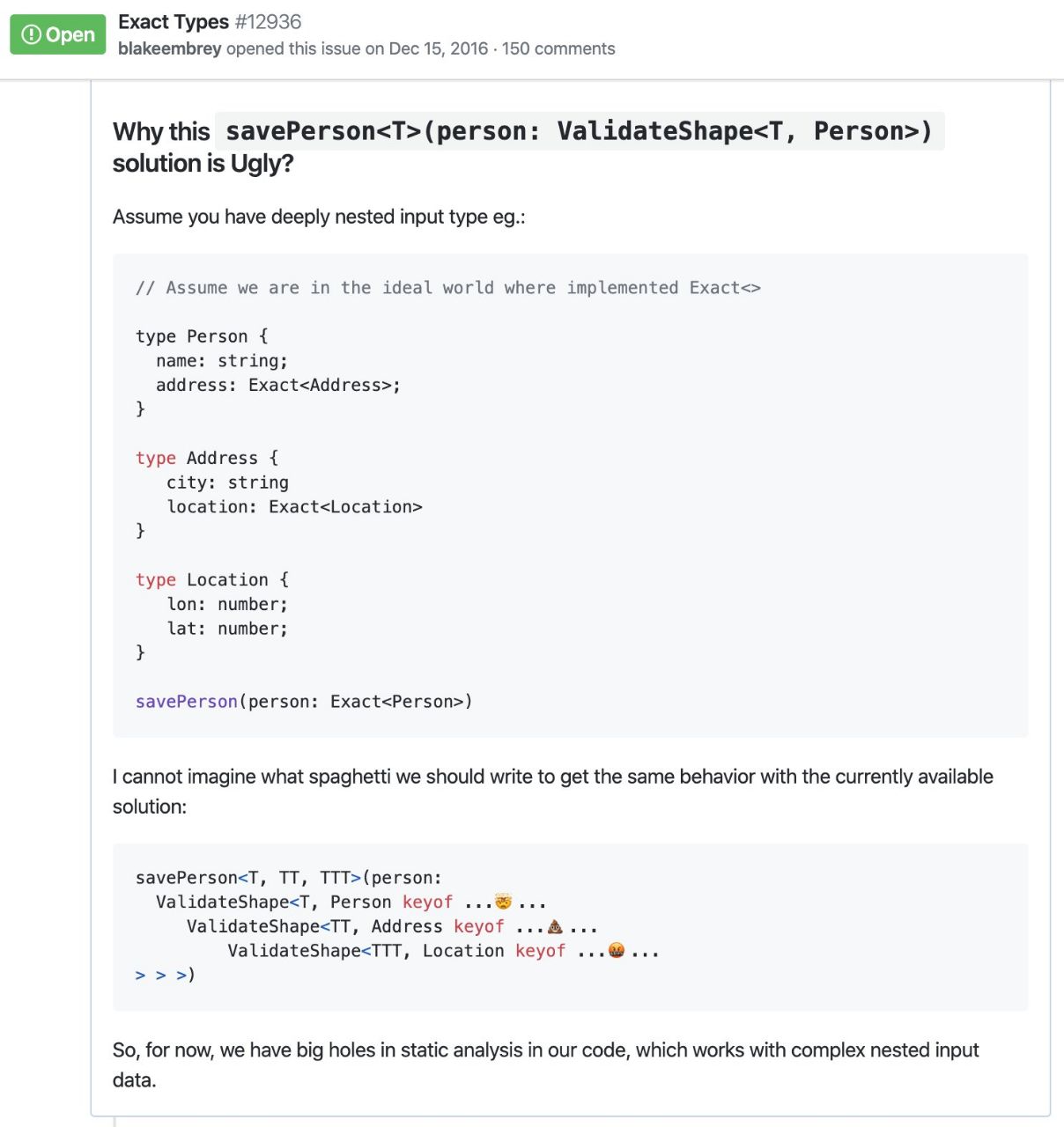The height and width of the screenshot is (1127, 1064).
Task: Click the exclamation icon inside Open badge
Action: 32,34
